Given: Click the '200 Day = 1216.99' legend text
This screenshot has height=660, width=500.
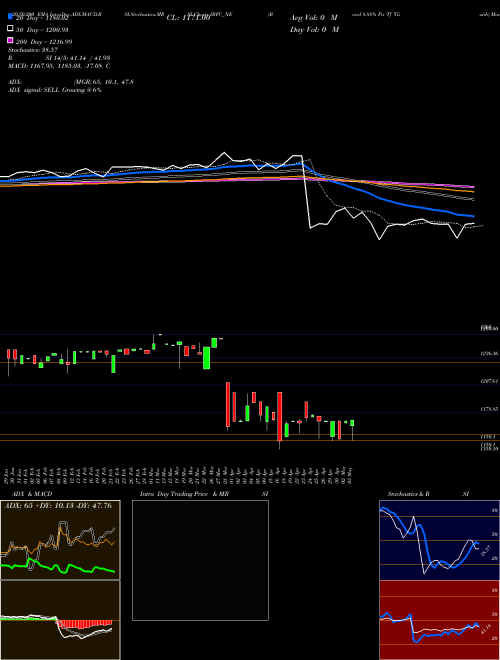Looking at the screenshot, I should 44,42.
